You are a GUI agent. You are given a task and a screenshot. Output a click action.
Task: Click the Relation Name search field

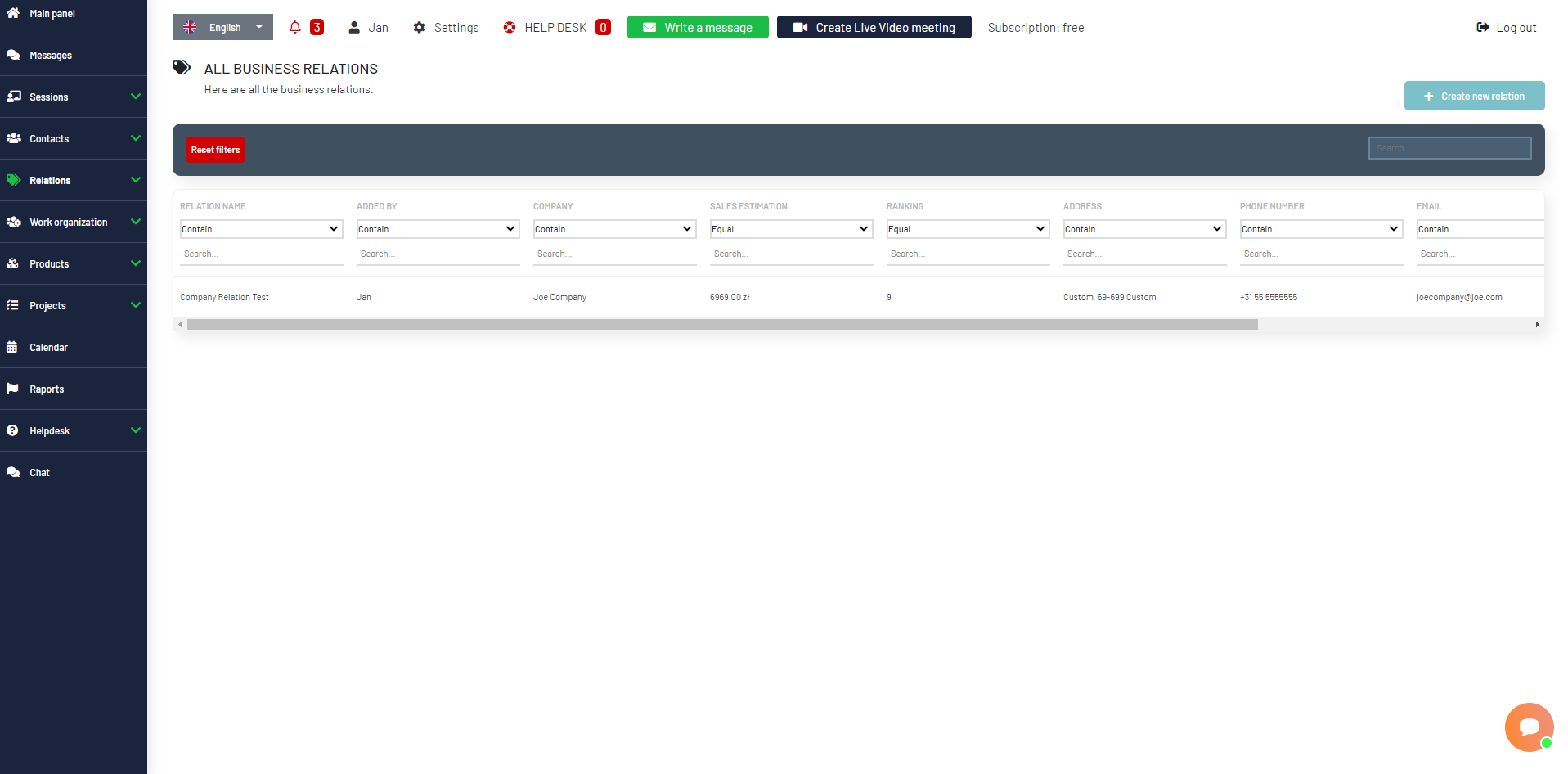[x=261, y=254]
